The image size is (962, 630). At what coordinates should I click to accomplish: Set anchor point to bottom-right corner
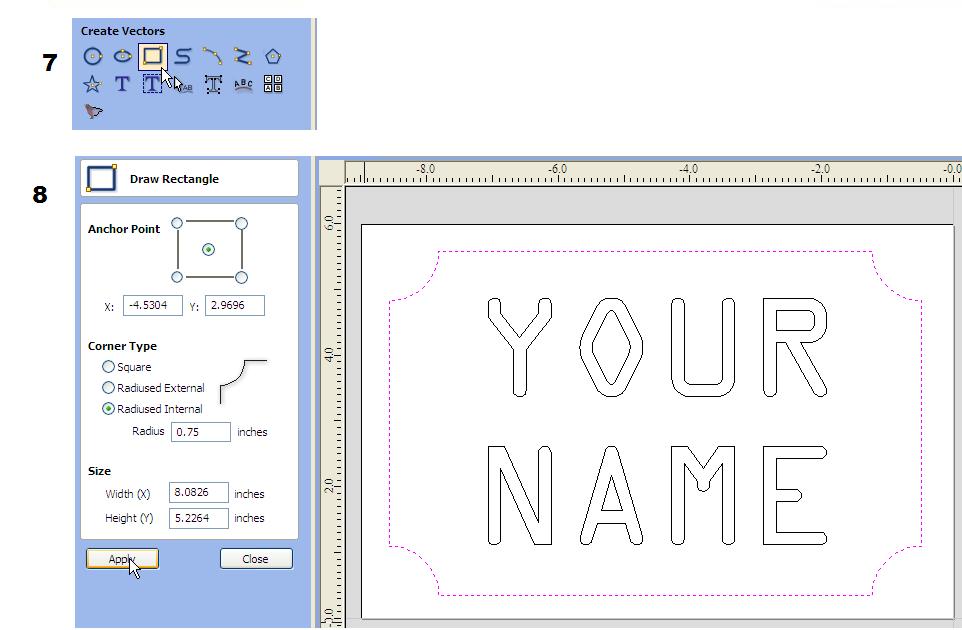pos(242,277)
